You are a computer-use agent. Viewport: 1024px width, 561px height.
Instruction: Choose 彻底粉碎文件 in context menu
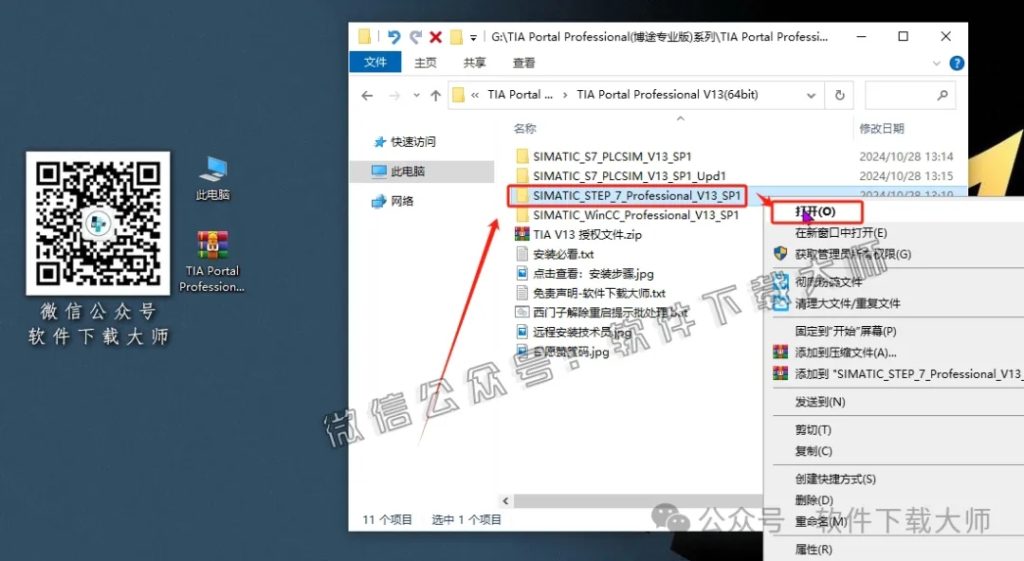coord(828,282)
